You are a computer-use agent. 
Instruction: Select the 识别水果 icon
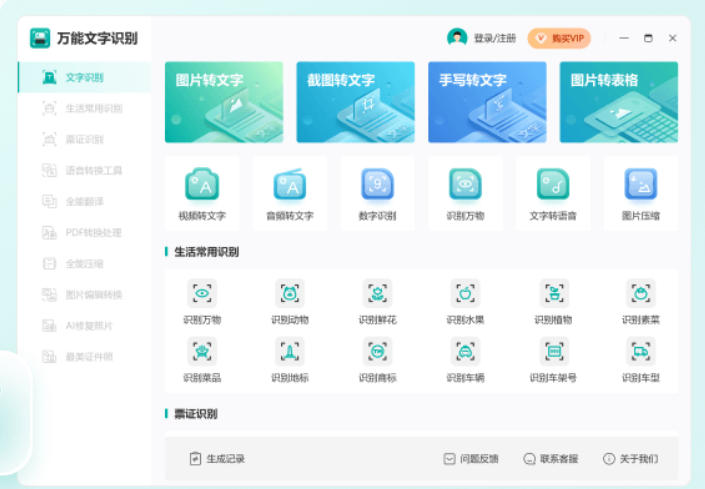point(465,293)
